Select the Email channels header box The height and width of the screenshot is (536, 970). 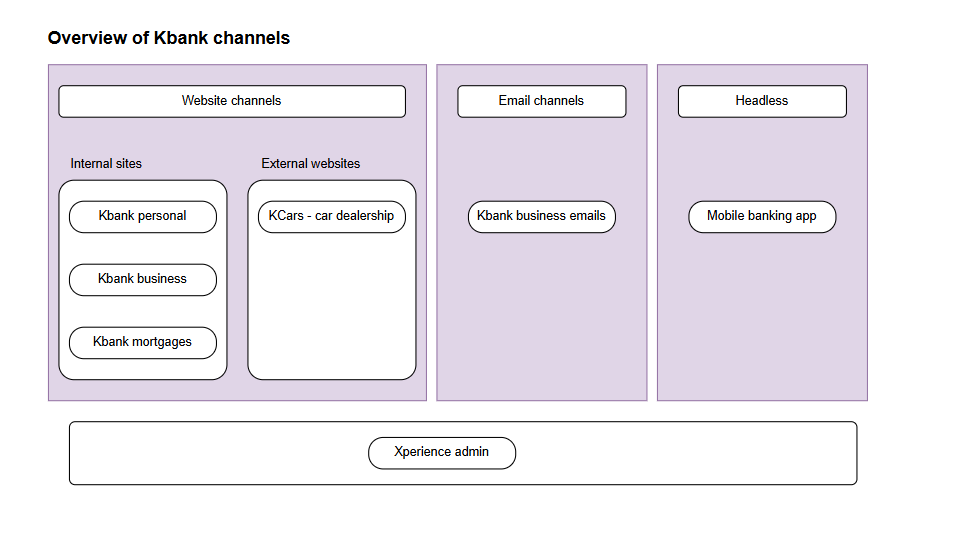[x=541, y=101]
